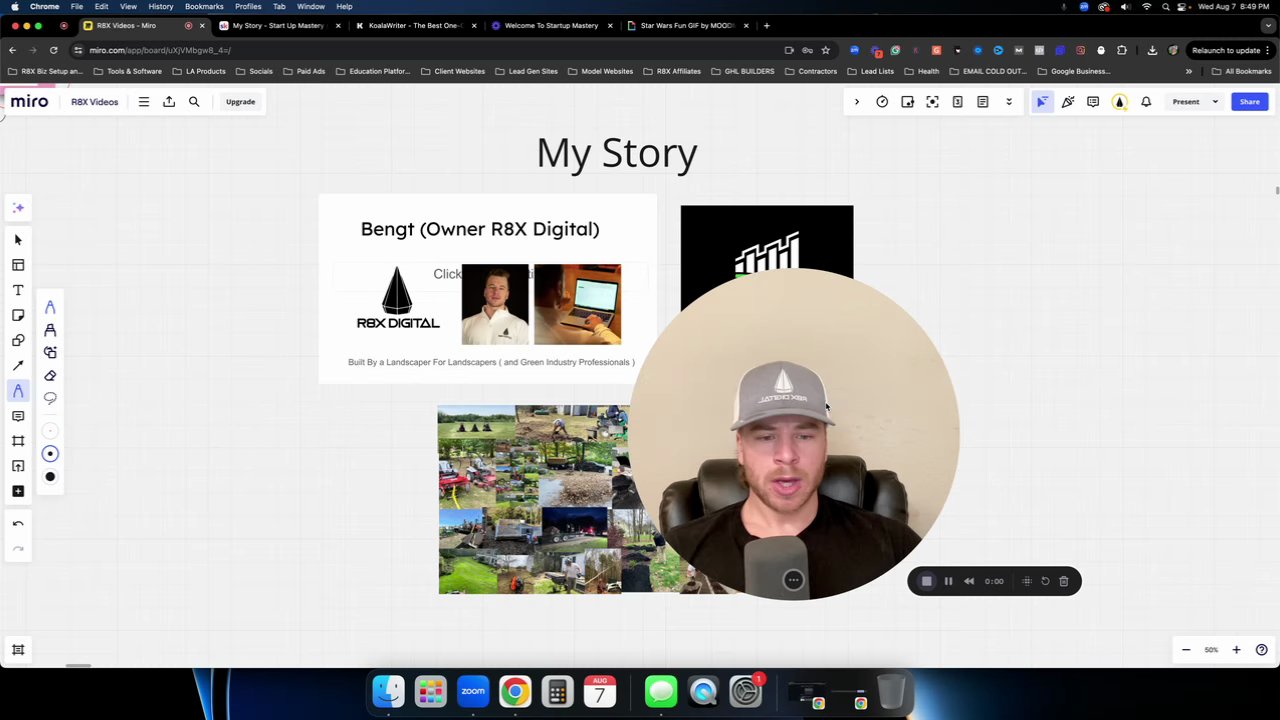This screenshot has width=1280, height=720.
Task: Pause the recording in the video widget
Action: click(x=948, y=581)
